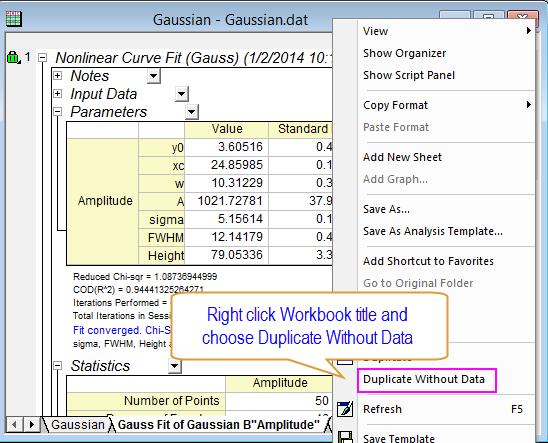The height and width of the screenshot is (443, 548).
Task: Collapse the Statistics section
Action: (x=58, y=366)
